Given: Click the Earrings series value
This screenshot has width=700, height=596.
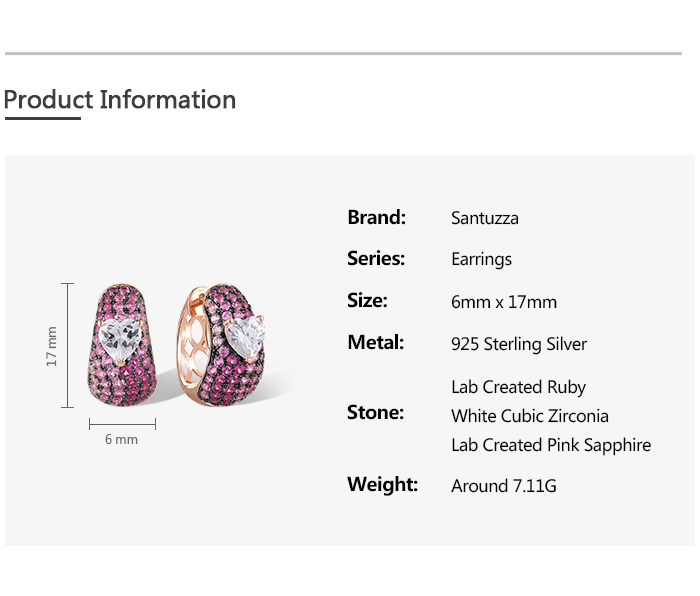Looking at the screenshot, I should [481, 259].
